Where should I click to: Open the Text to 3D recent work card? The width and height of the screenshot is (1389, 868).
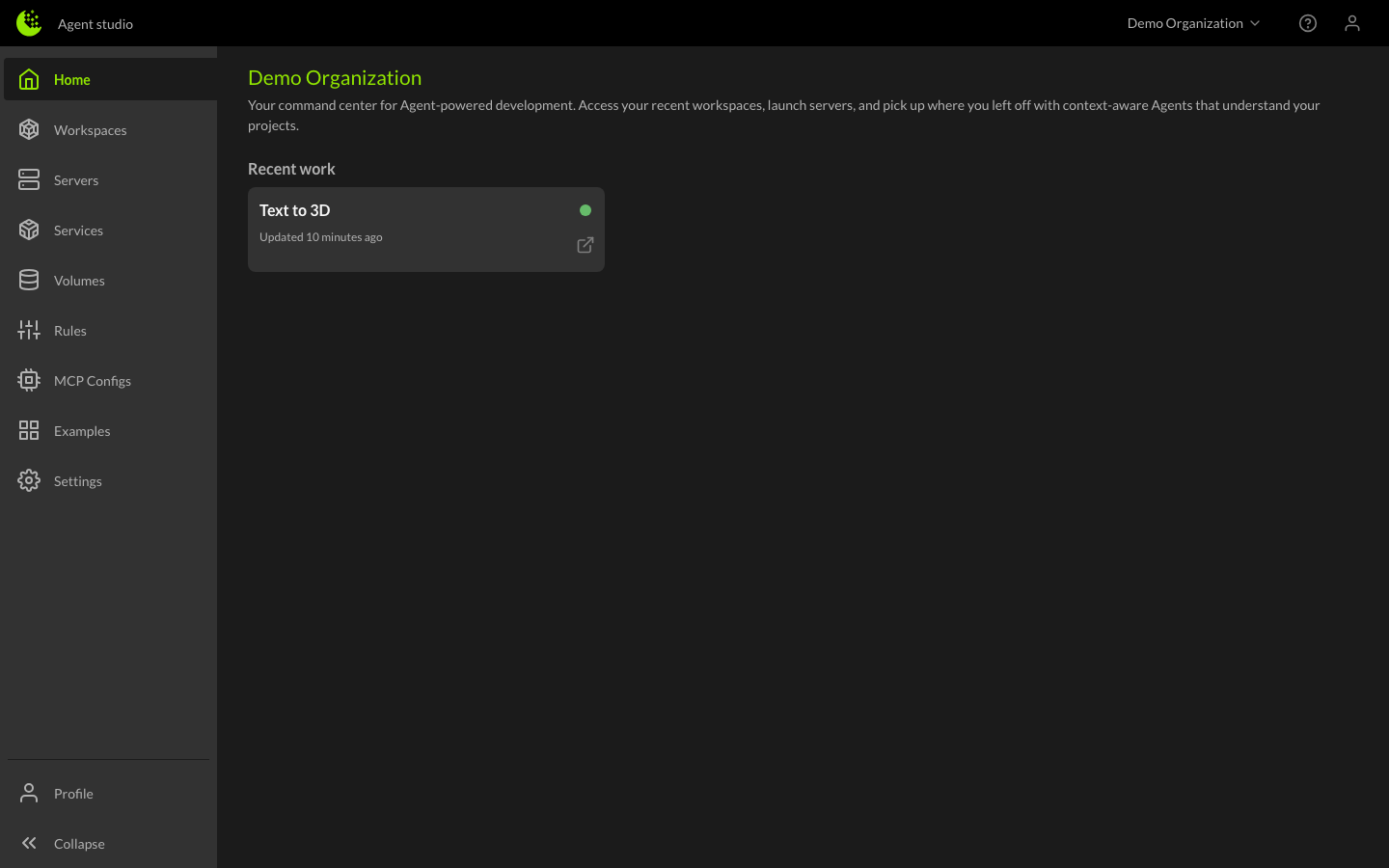tap(426, 229)
